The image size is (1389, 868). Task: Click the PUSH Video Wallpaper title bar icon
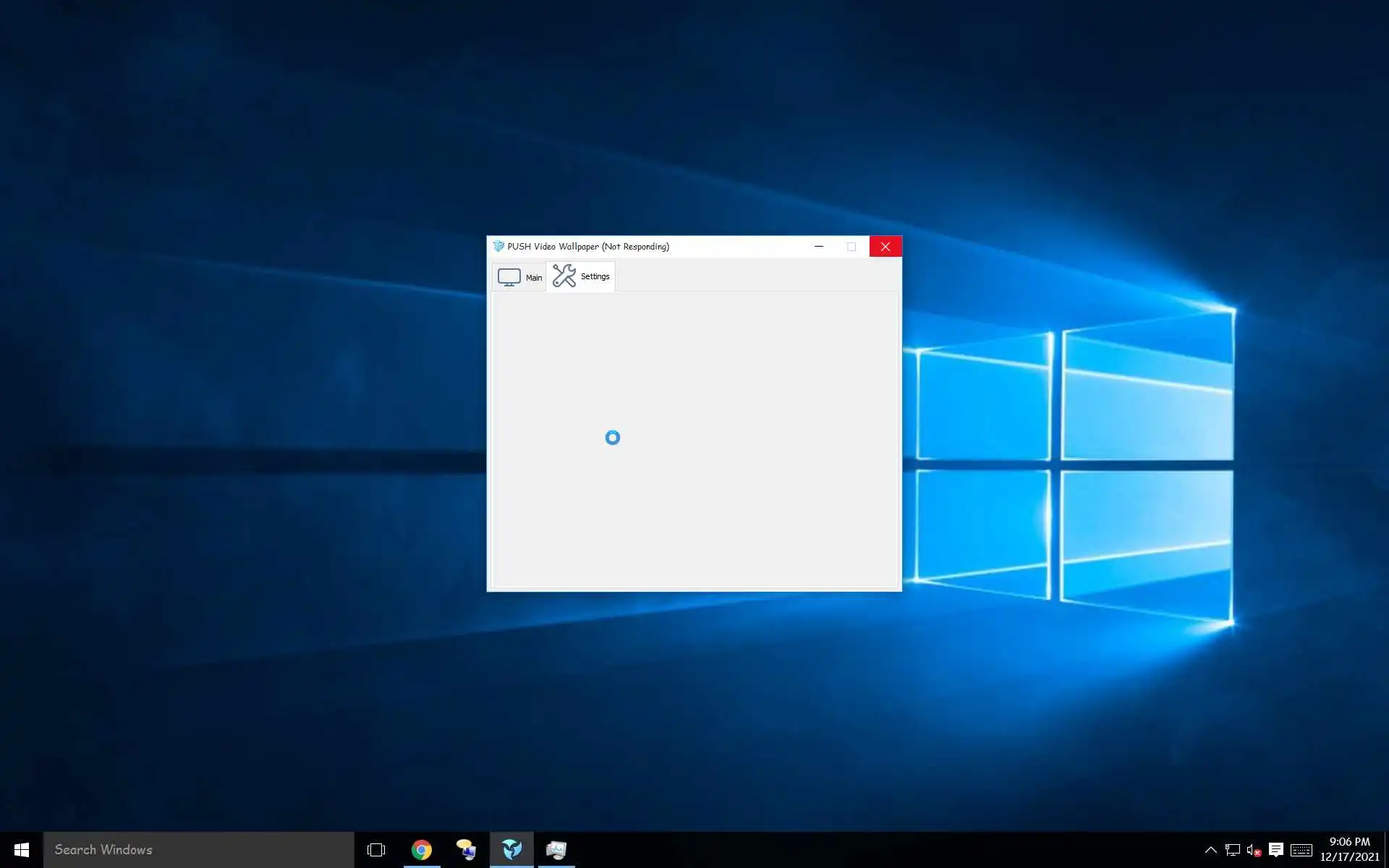tap(498, 247)
